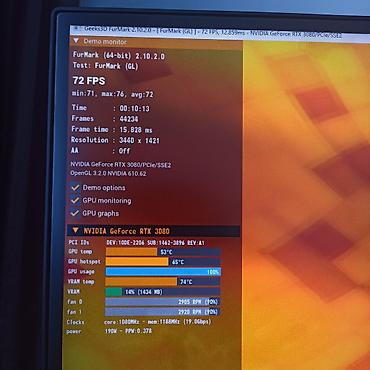Viewport: 370px width, 370px height.
Task: Click the Geeks3D FurMark window title bar
Action: click(220, 33)
